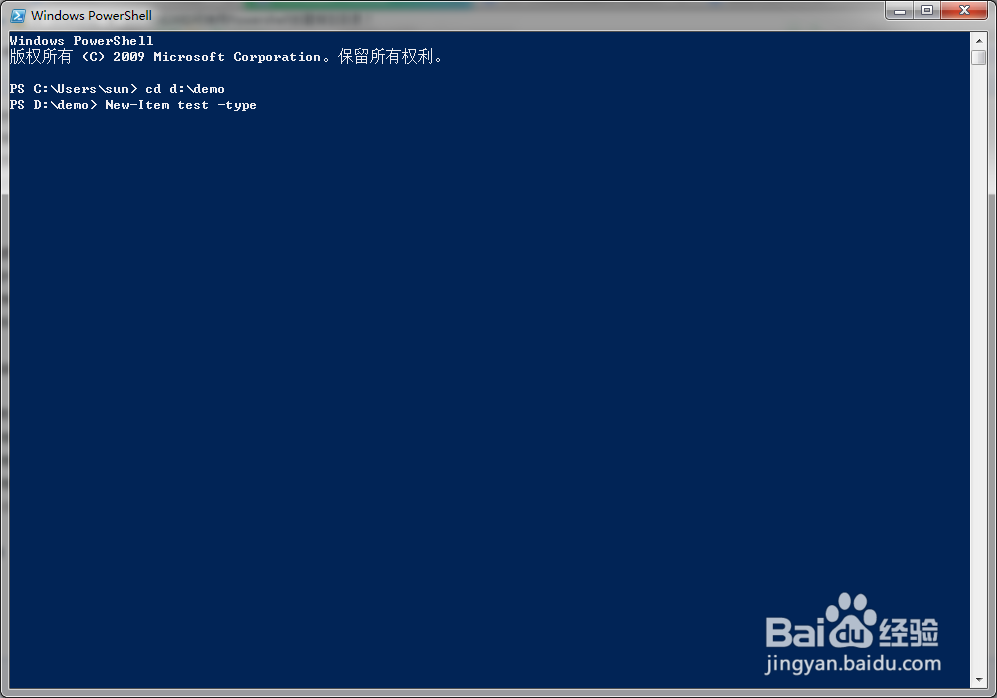Click the Windows PowerShell title bar text
Image resolution: width=997 pixels, height=698 pixels.
(x=92, y=15)
